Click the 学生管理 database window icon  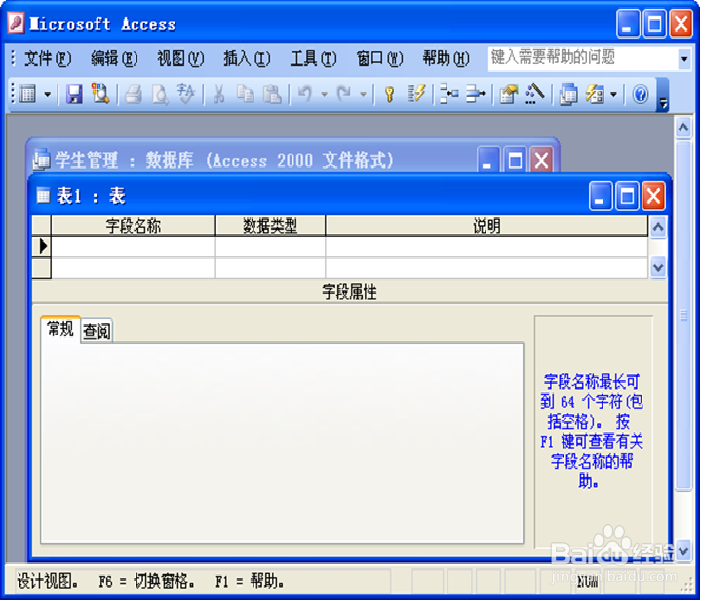point(42,160)
